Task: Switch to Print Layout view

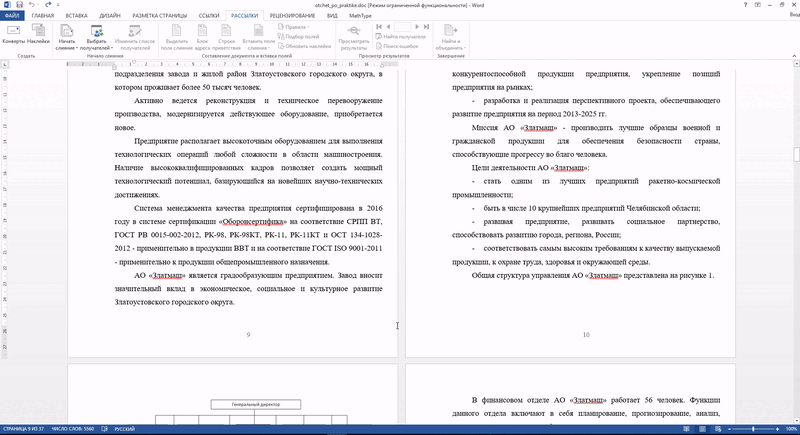Action: tap(703, 429)
